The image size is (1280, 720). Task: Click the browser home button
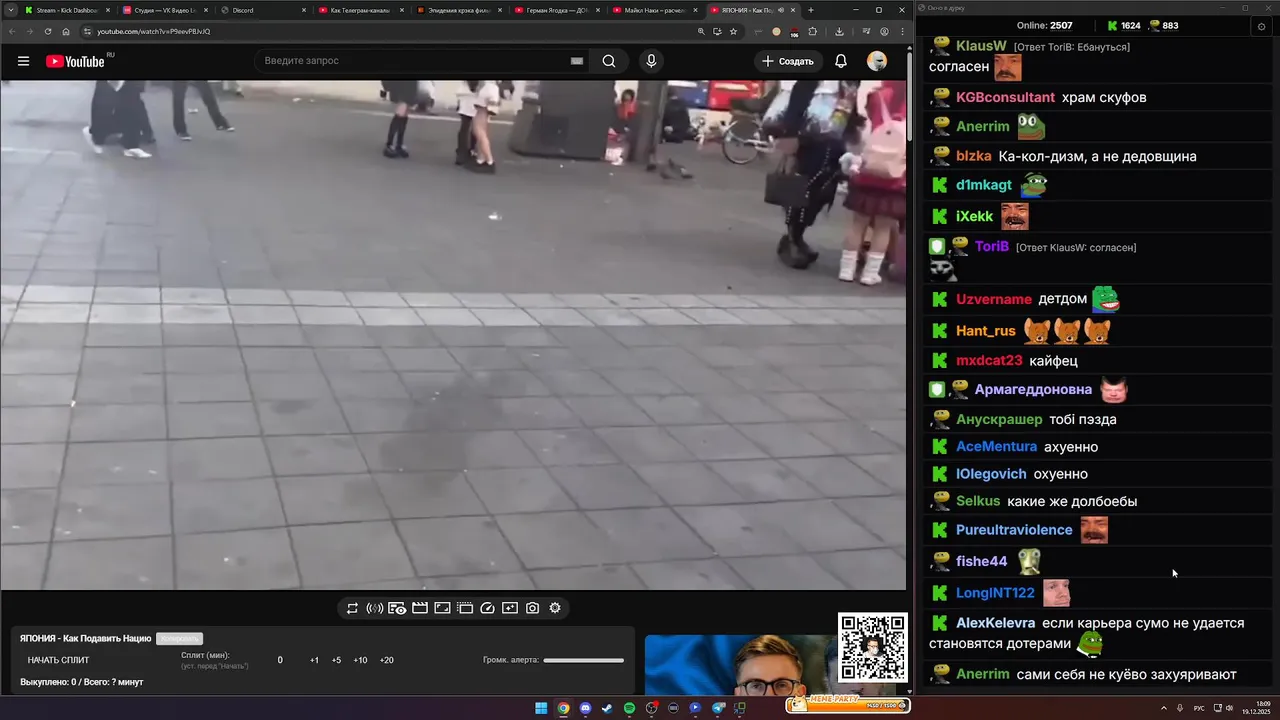tap(66, 31)
